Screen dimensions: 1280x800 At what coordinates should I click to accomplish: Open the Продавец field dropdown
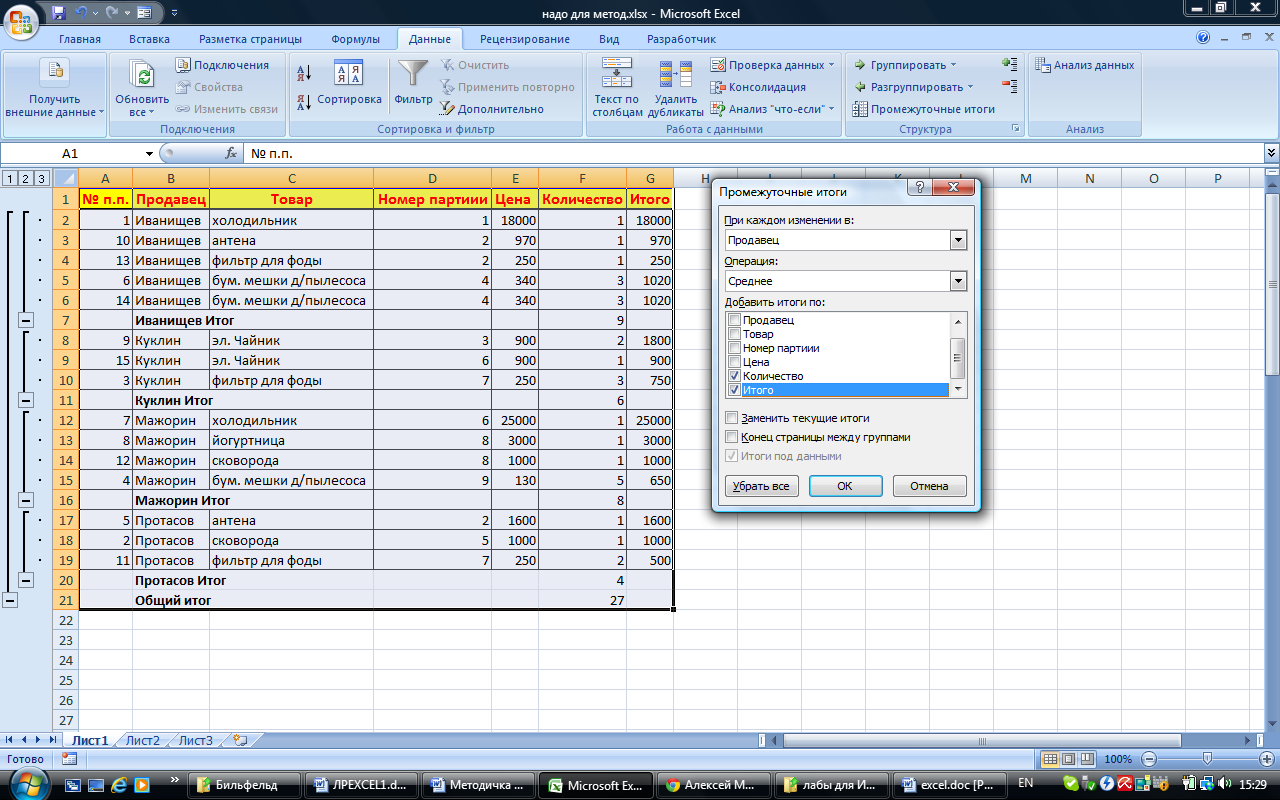[958, 240]
